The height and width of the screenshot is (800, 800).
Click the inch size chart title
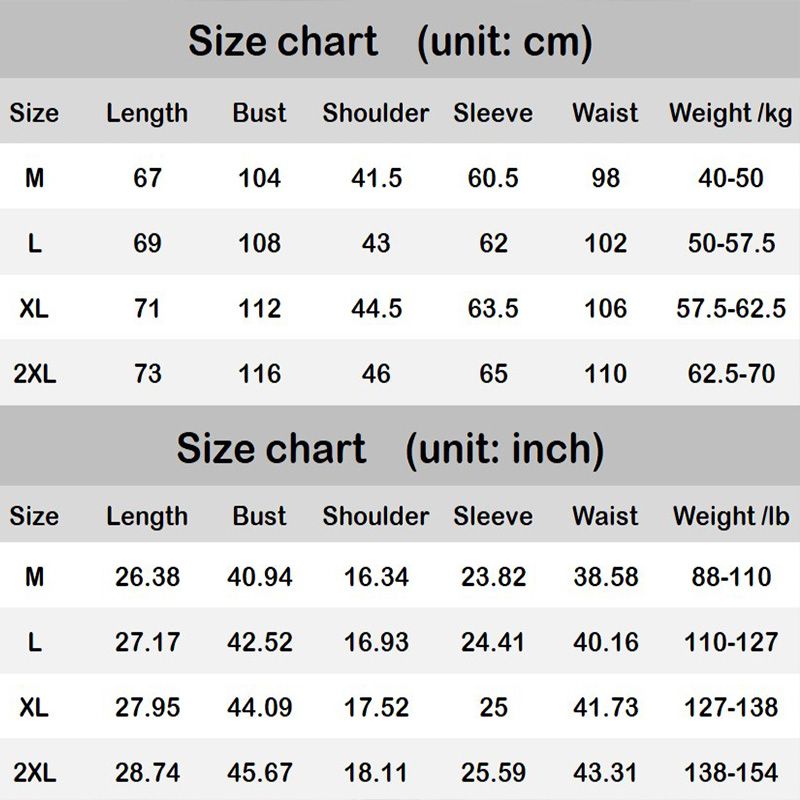click(x=390, y=449)
